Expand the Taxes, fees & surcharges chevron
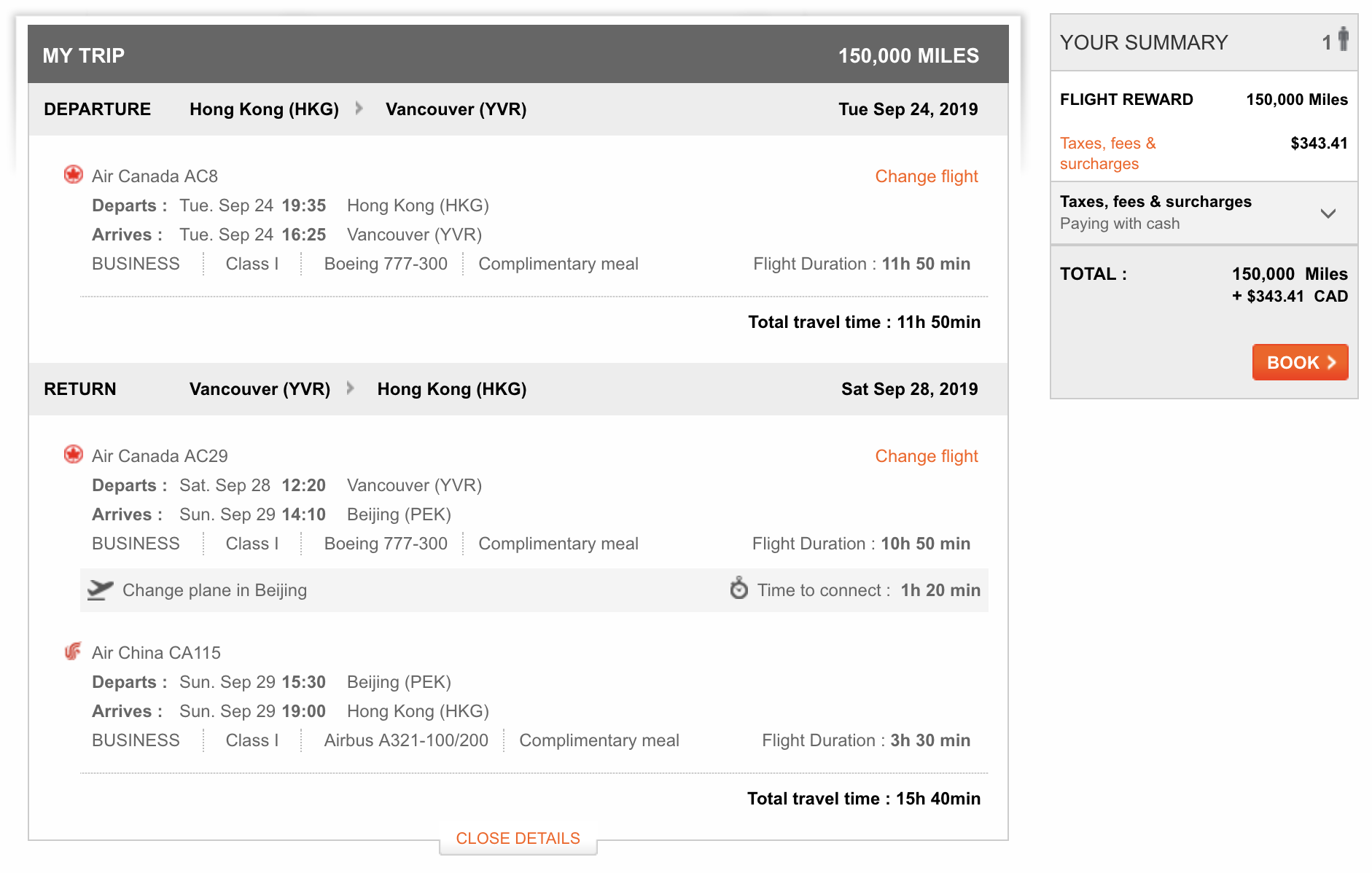The image size is (1372, 873). click(x=1328, y=214)
